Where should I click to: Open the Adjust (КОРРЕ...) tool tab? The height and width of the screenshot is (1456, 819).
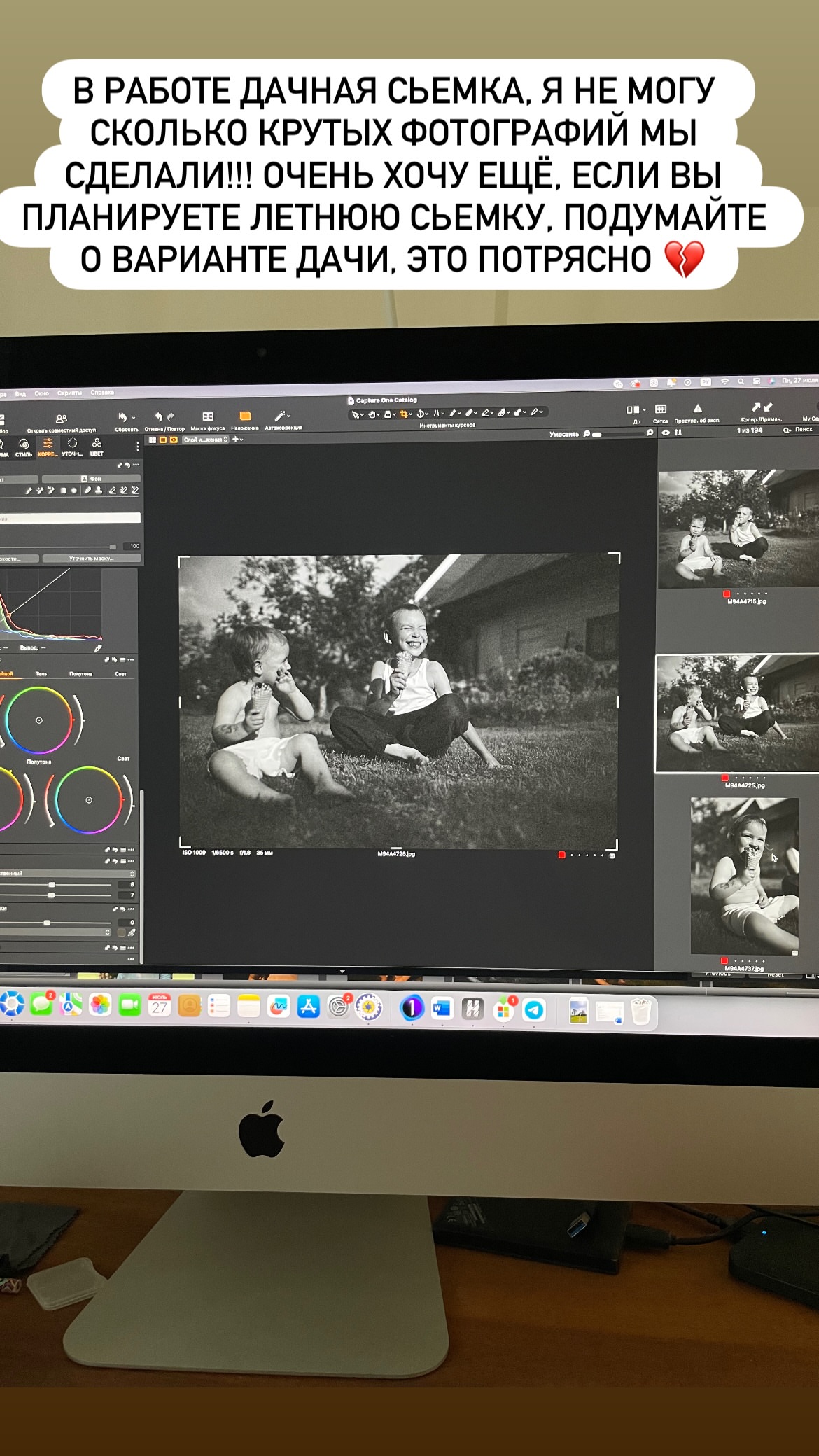(48, 447)
